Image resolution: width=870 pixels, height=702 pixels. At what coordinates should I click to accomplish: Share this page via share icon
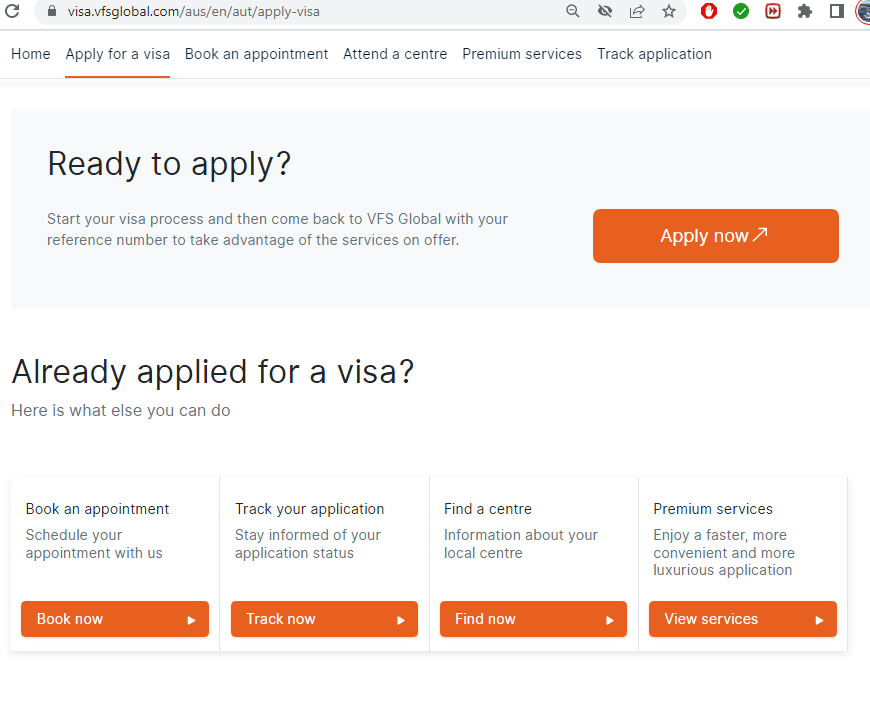coord(637,12)
